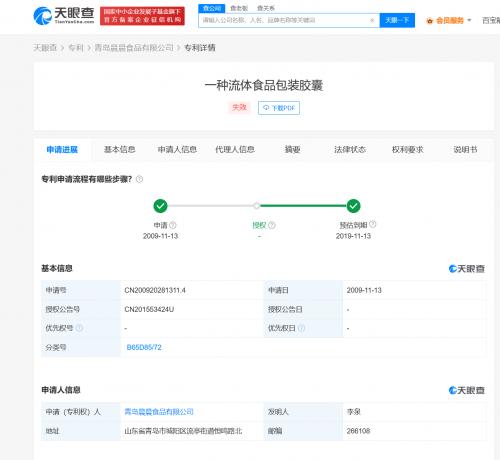This screenshot has height=460, width=500.
Task: Switch search mode to 查关系
Action: tap(266, 8)
